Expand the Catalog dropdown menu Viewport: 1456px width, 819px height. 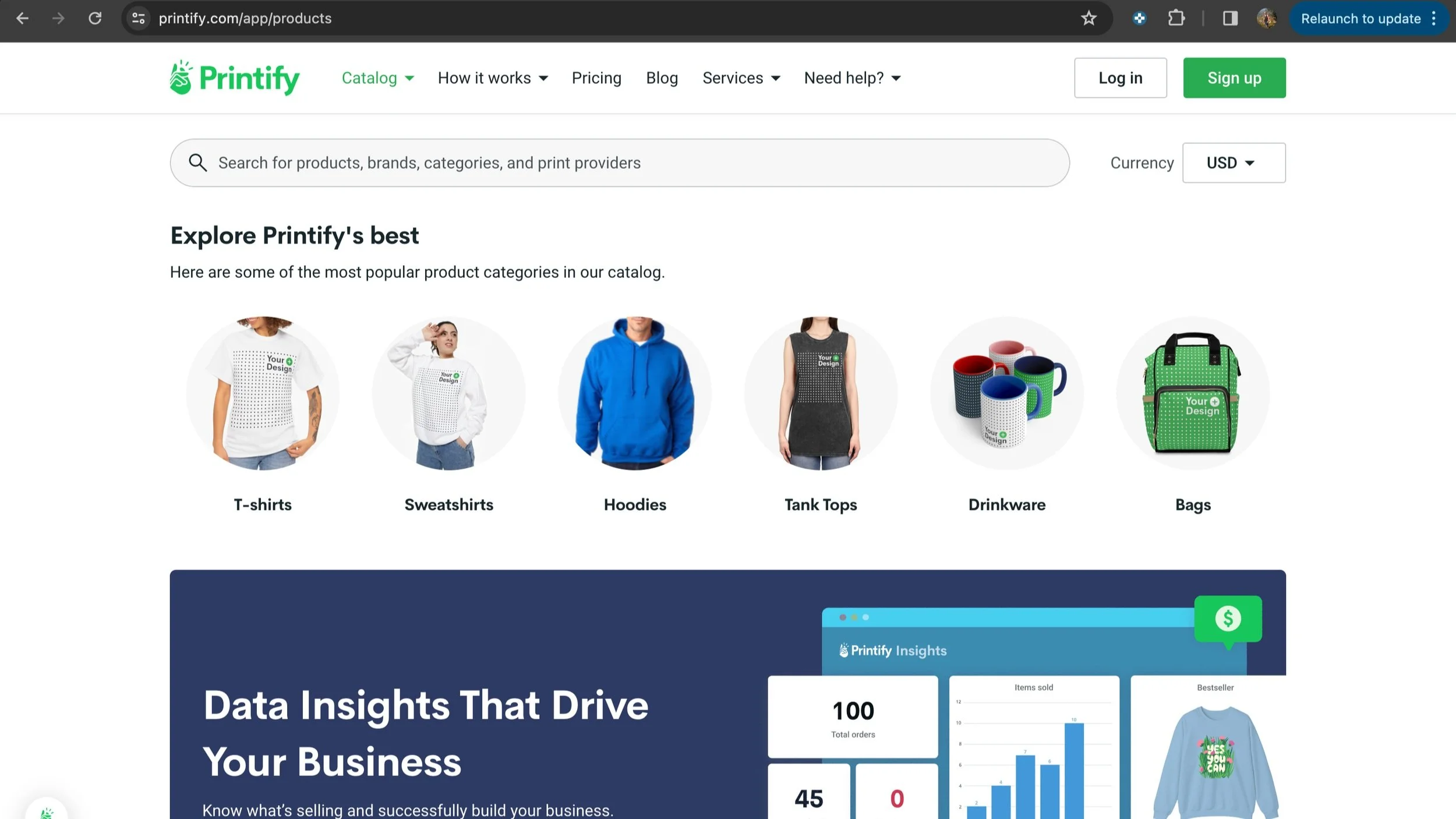377,78
